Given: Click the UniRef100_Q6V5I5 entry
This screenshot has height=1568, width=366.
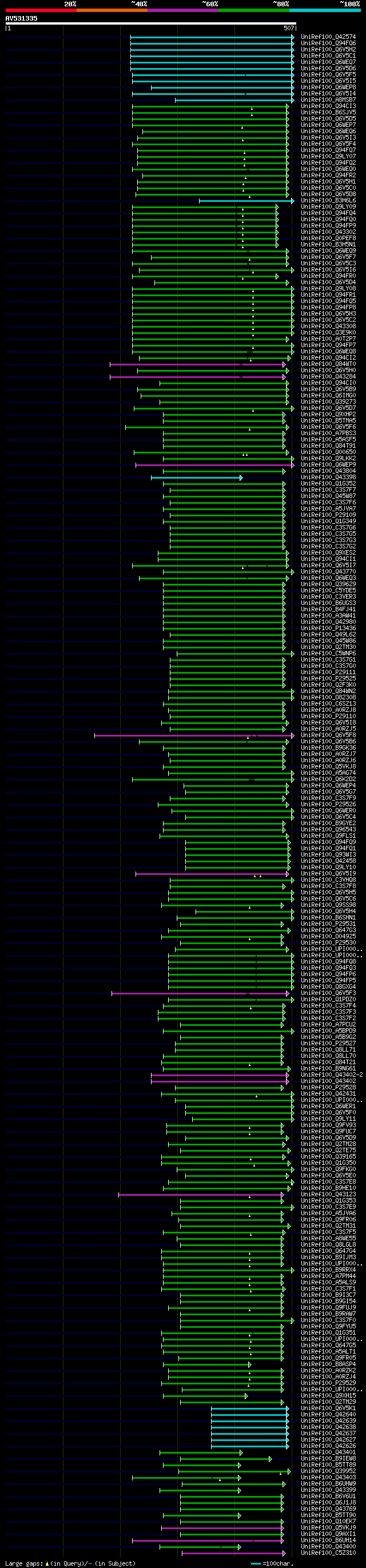Looking at the screenshot, I should (x=328, y=81).
